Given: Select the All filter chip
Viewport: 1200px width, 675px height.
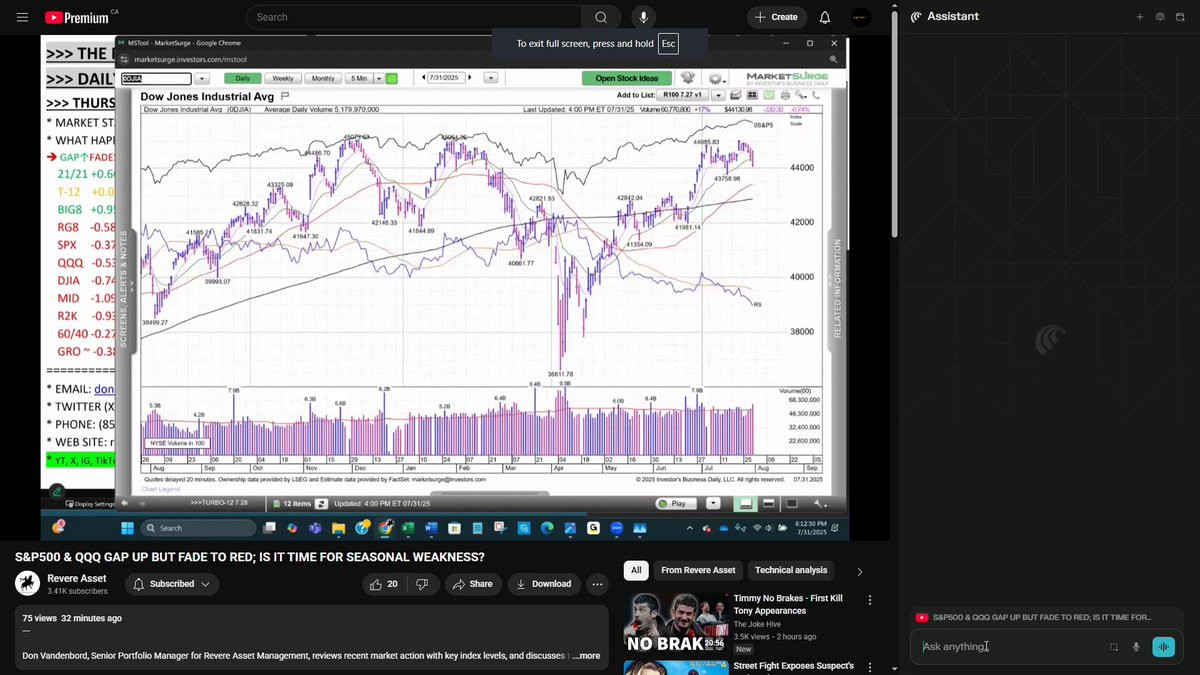Looking at the screenshot, I should pyautogui.click(x=636, y=570).
